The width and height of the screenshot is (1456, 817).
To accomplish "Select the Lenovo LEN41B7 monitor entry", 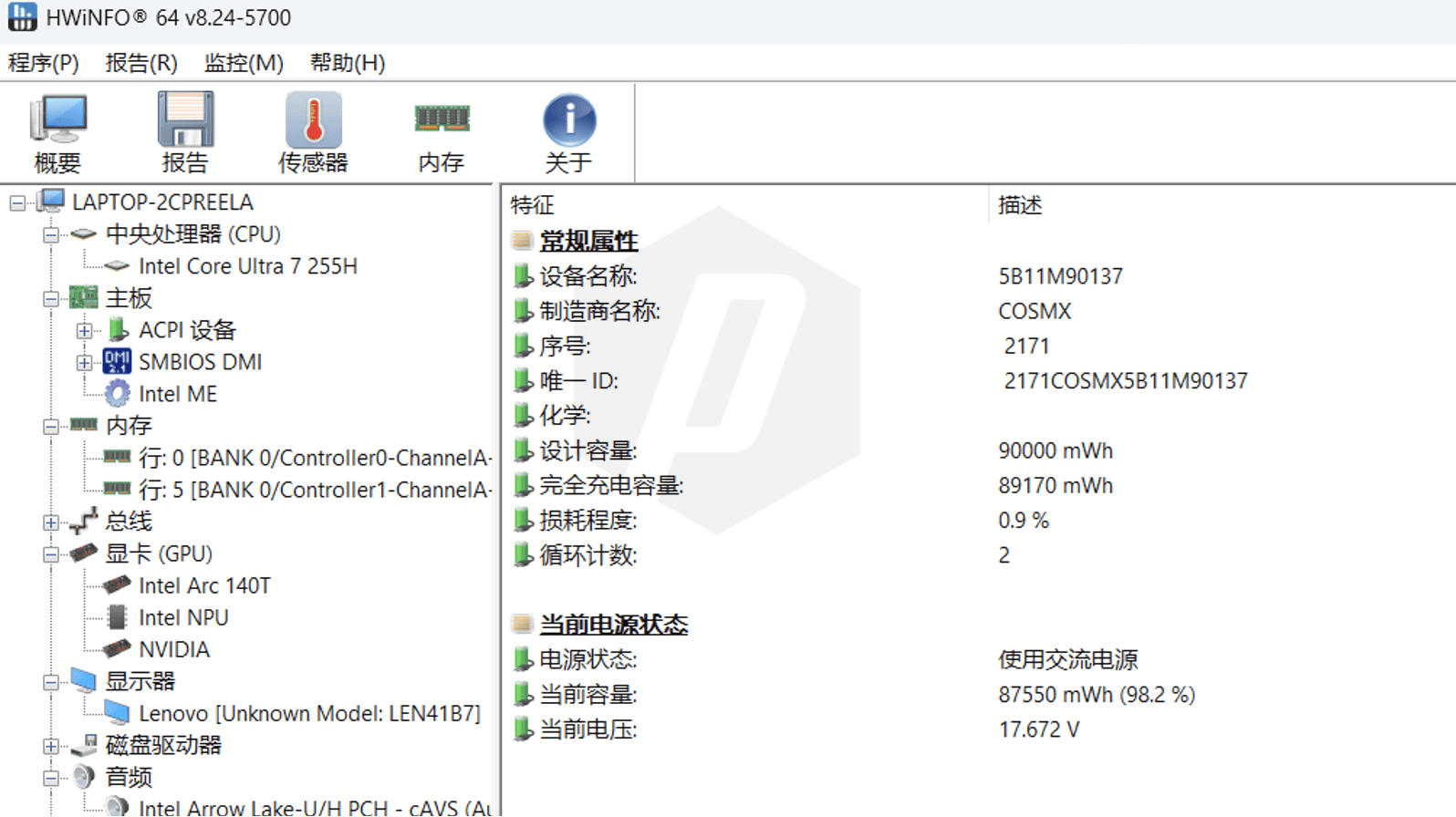I will pos(308,713).
